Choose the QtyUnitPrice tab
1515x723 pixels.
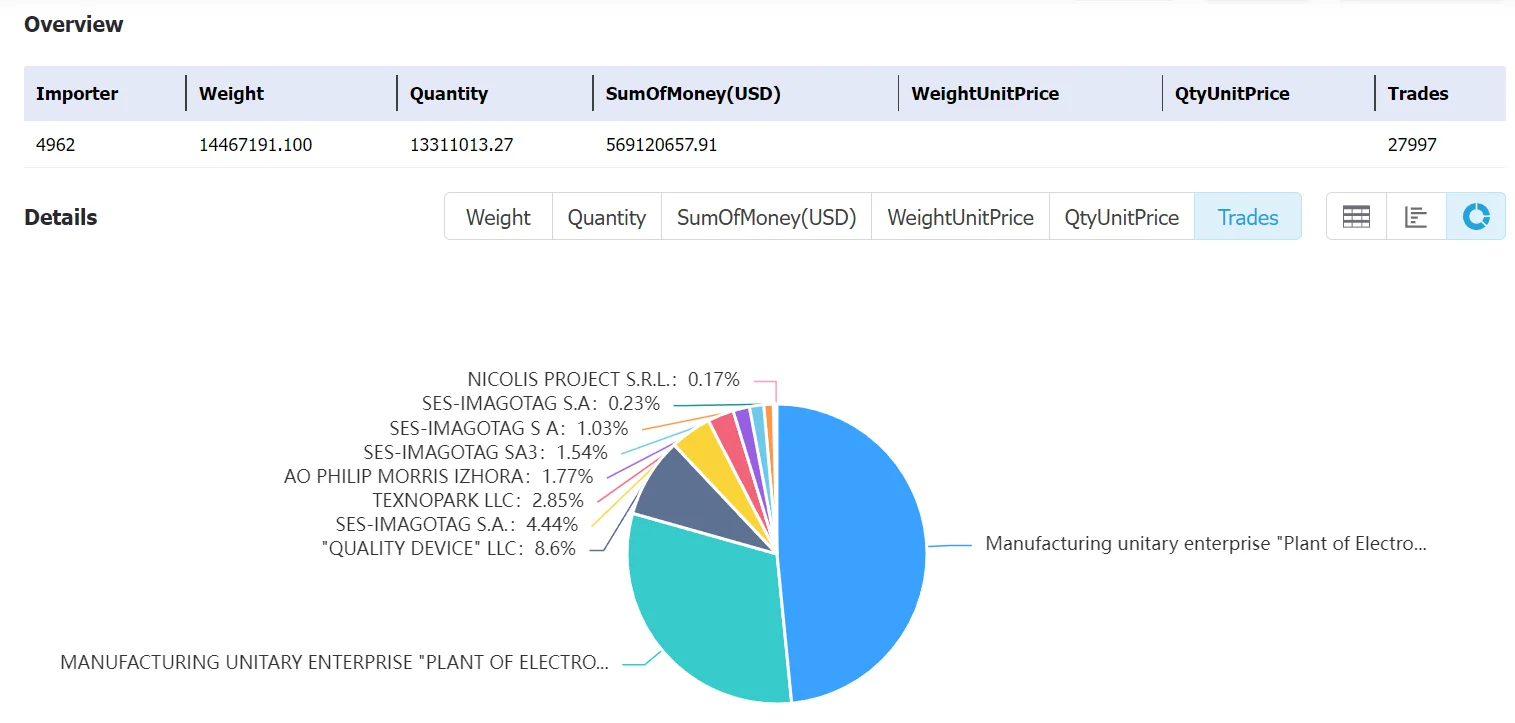coord(1122,217)
